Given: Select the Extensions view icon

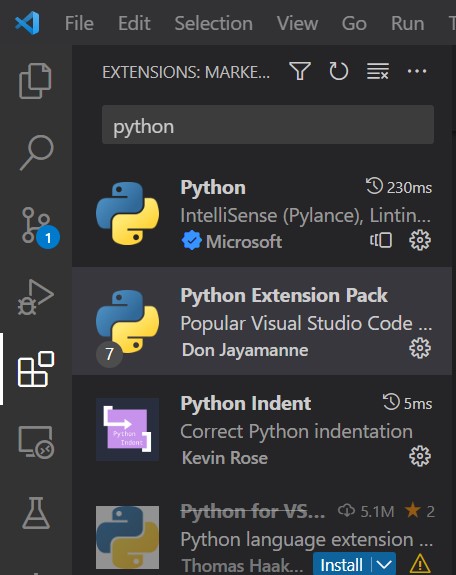Looking at the screenshot, I should pyautogui.click(x=36, y=369).
